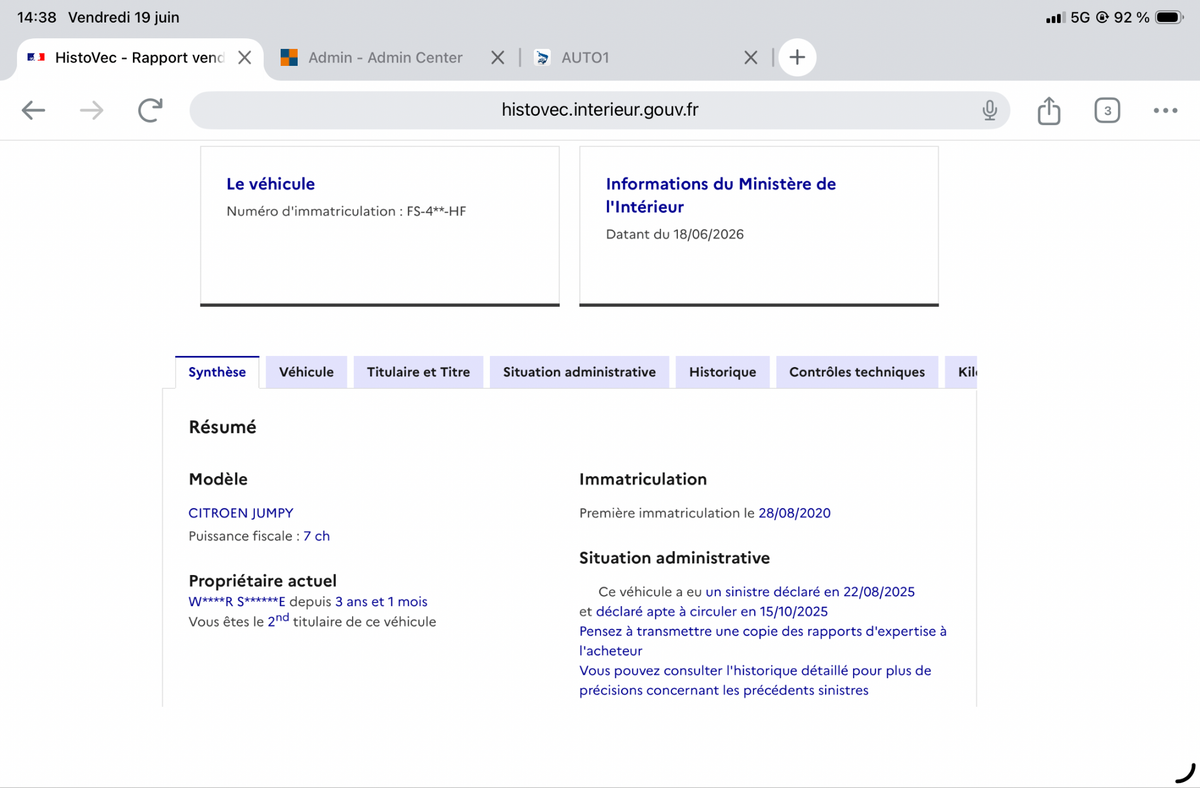1200x788 pixels.
Task: Click the historique détaillé sinistres link text
Action: pos(755,680)
